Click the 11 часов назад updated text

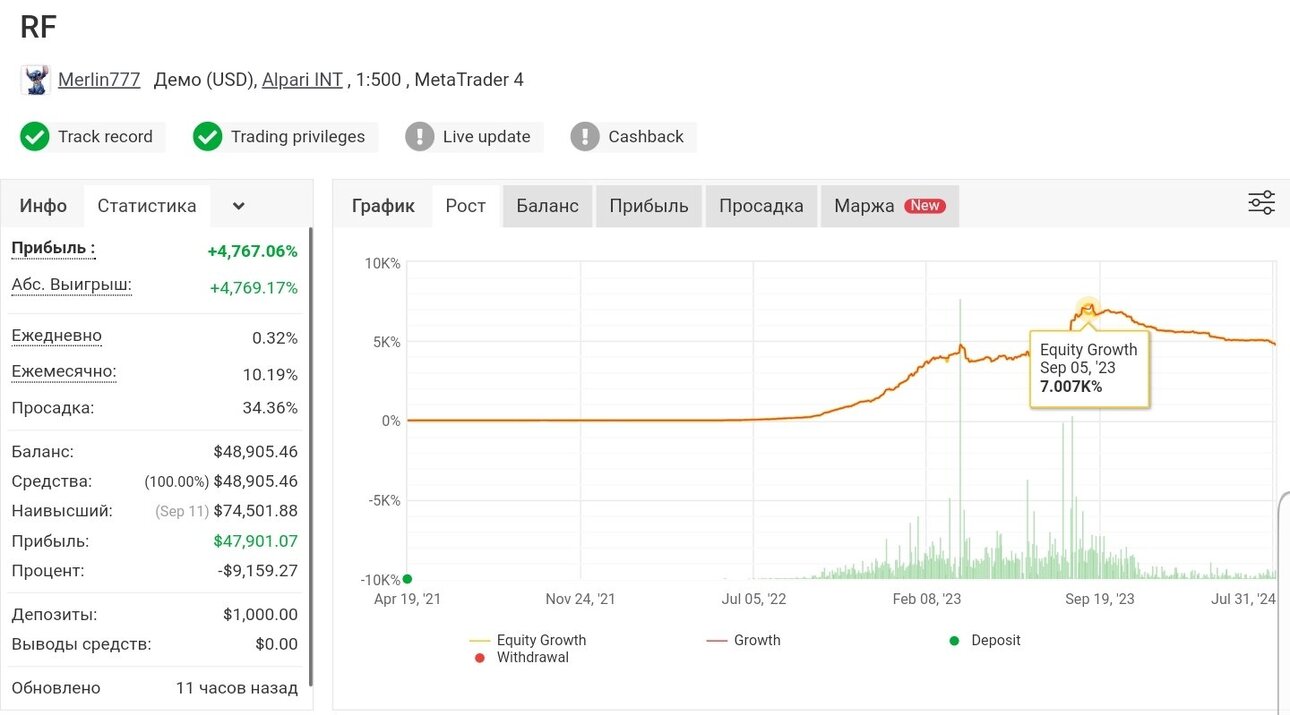pos(237,688)
